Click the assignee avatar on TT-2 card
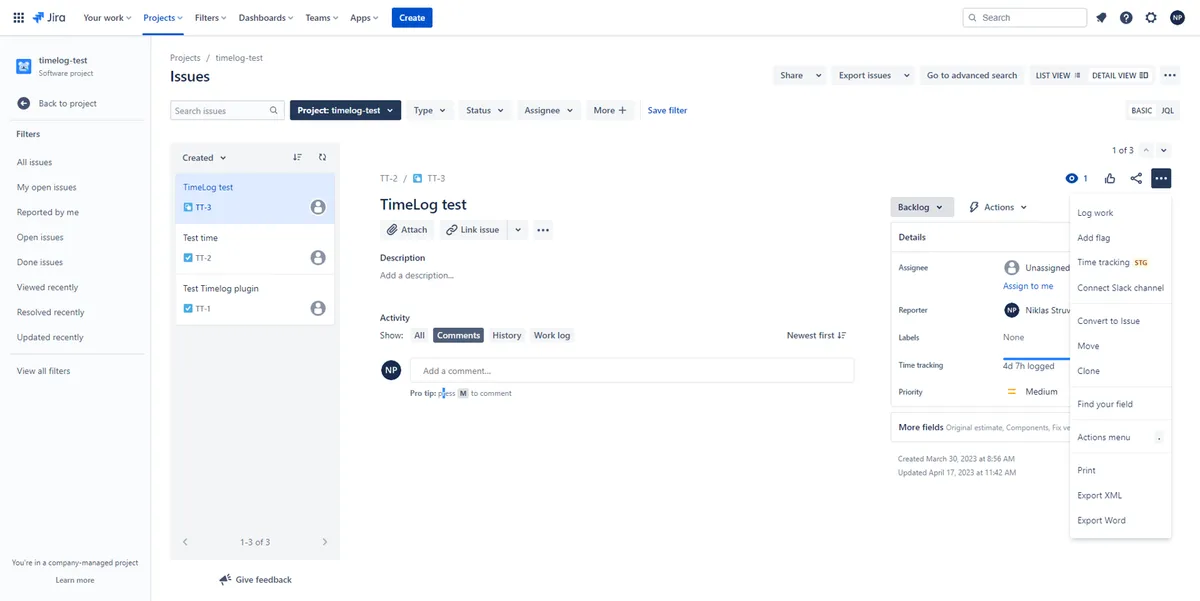This screenshot has height=601, width=1200. click(318, 257)
